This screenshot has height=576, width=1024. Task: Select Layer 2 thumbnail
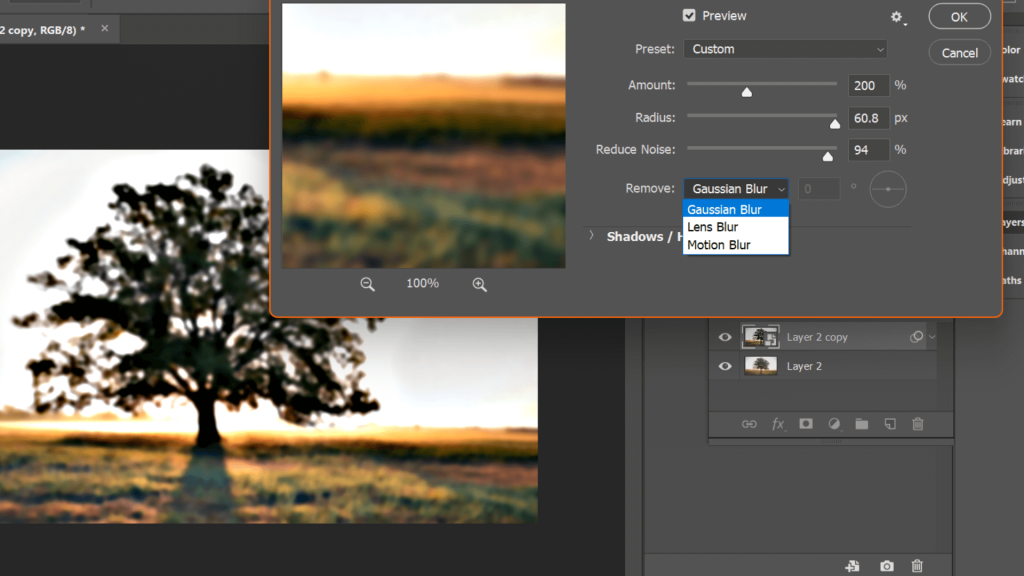(760, 366)
